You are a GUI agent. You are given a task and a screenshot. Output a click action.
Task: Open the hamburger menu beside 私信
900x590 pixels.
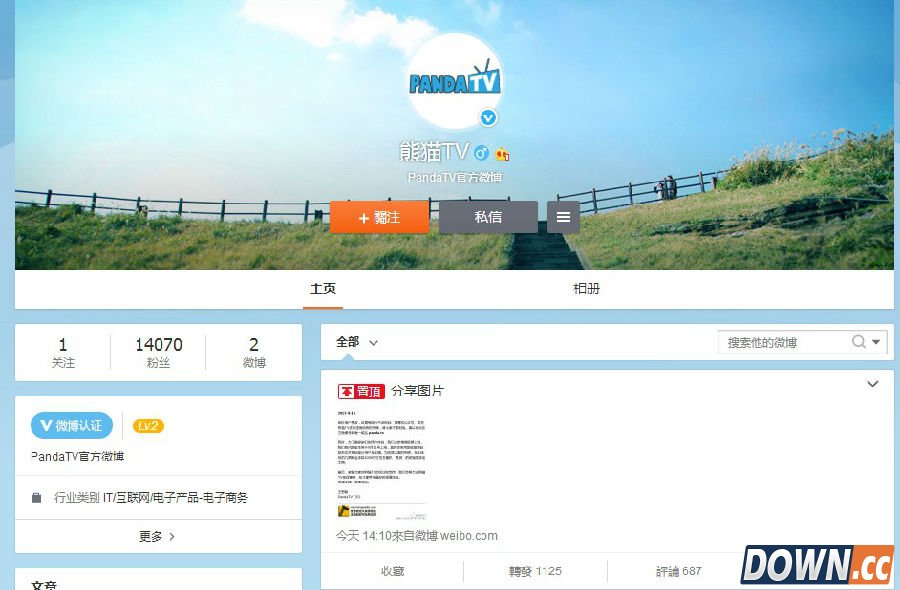pos(563,216)
